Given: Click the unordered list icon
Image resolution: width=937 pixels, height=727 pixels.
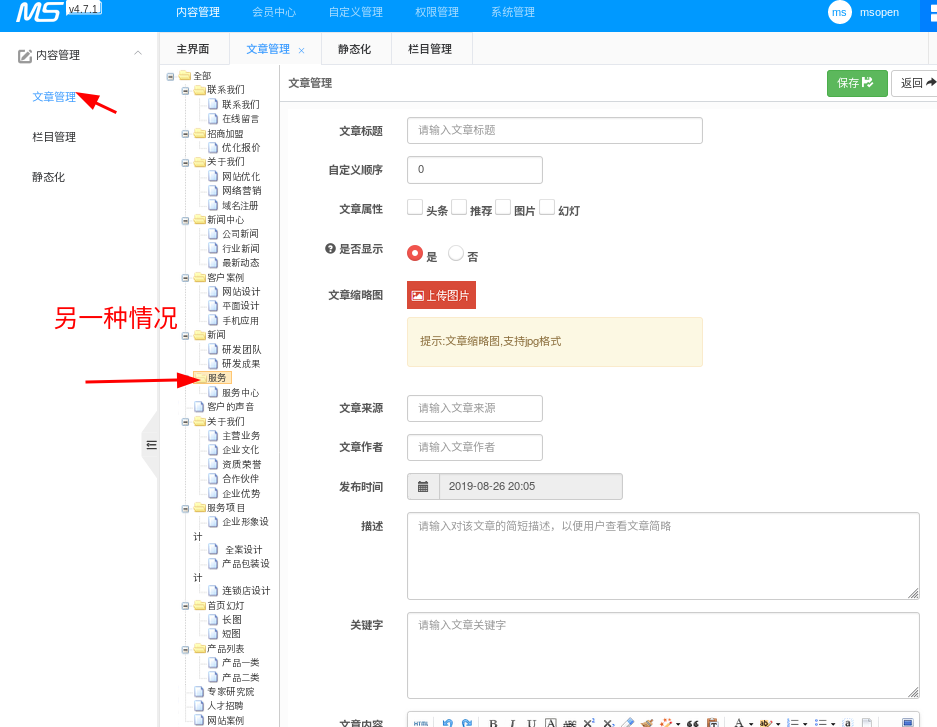Looking at the screenshot, I should pos(820,723).
